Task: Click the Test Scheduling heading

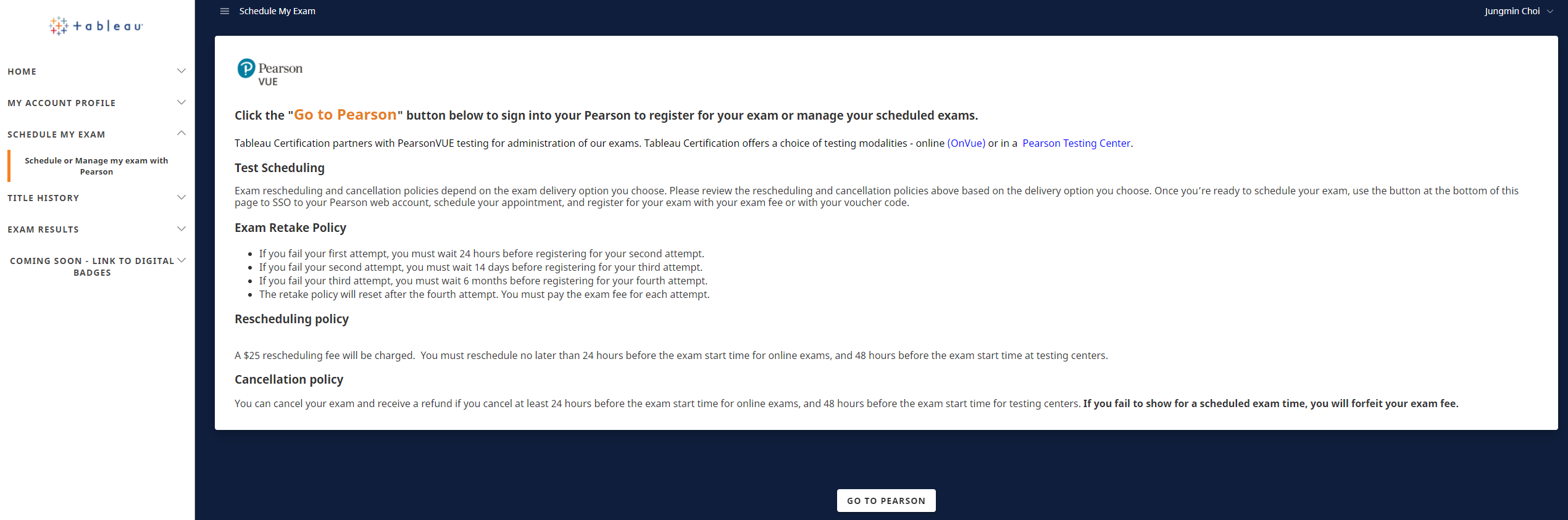Action: pyautogui.click(x=280, y=168)
